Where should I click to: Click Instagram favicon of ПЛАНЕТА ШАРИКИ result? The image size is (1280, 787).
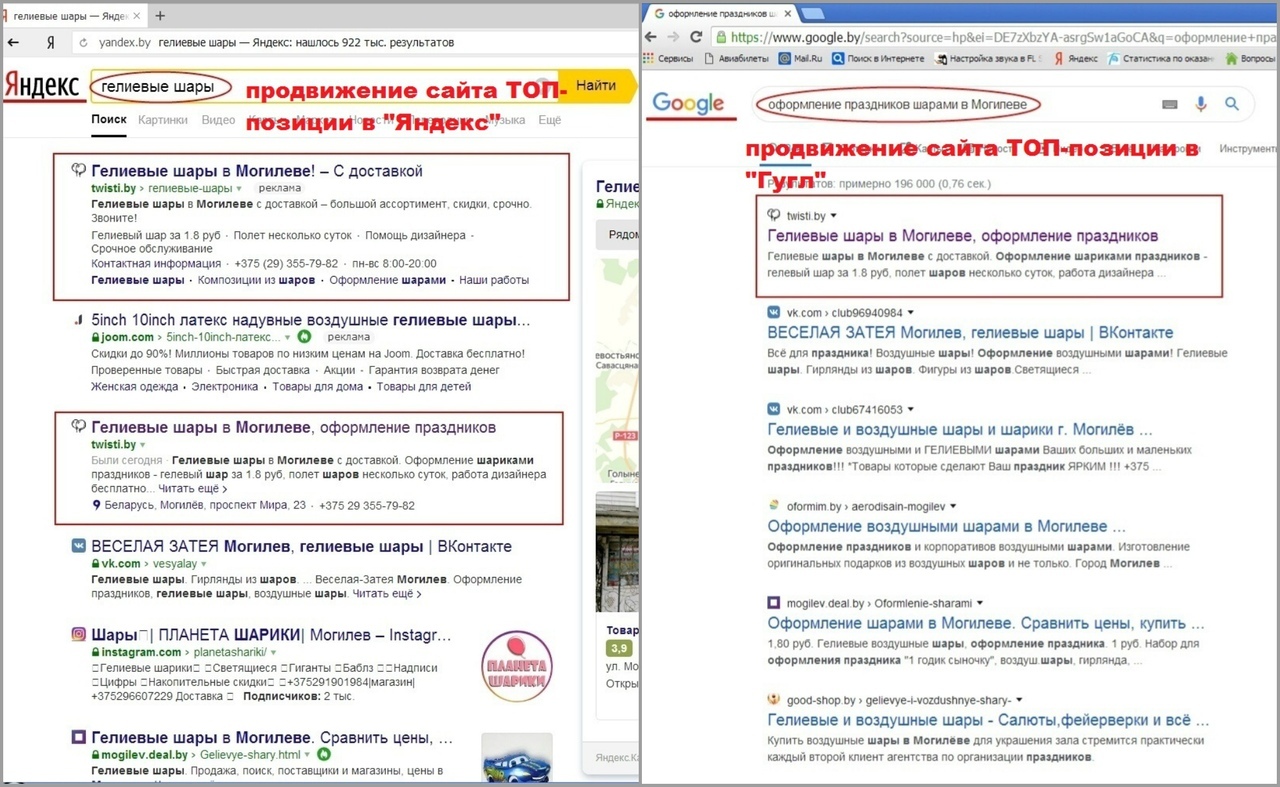[78, 635]
